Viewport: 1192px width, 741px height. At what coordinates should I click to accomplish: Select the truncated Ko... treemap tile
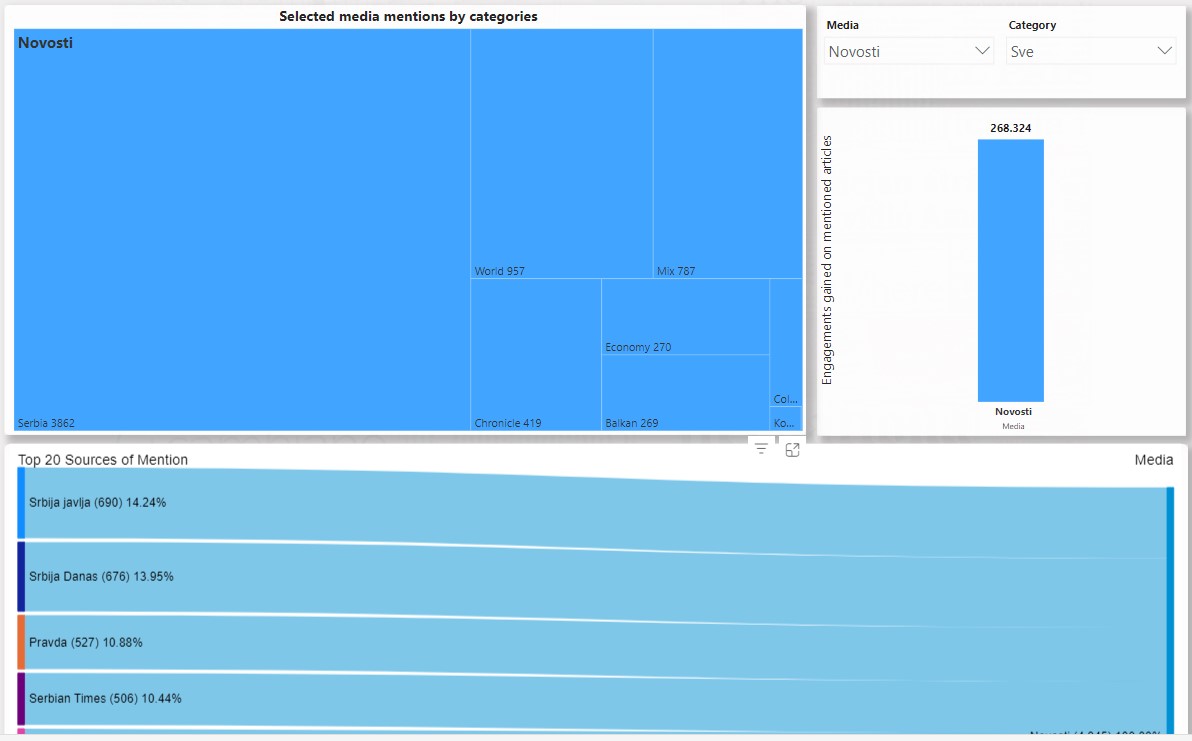click(786, 419)
